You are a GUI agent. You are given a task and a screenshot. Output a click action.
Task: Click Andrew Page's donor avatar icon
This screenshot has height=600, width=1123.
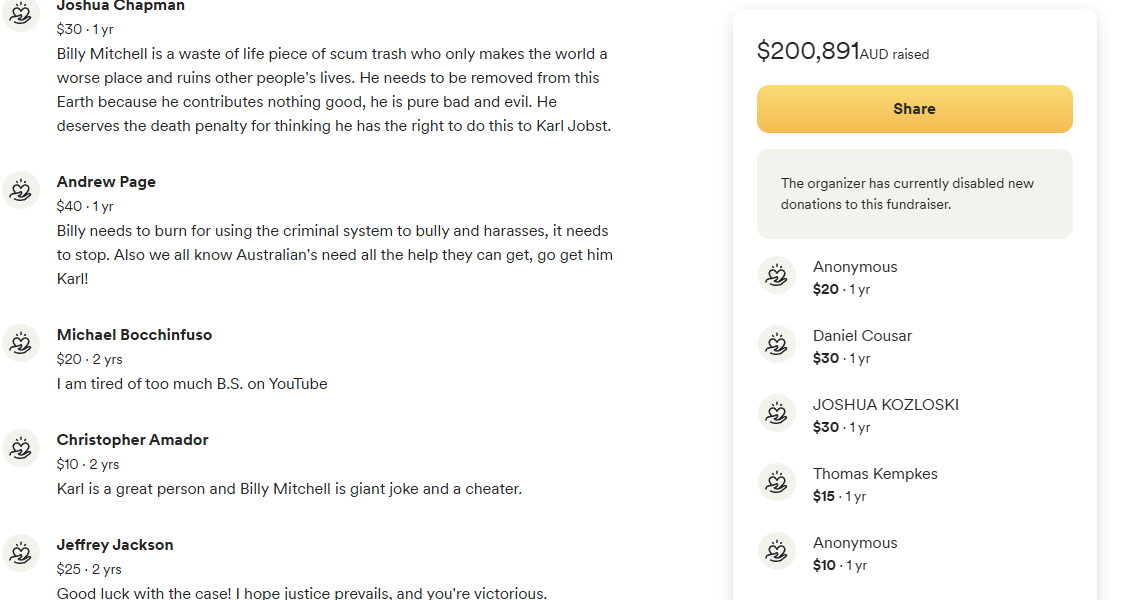point(20,190)
